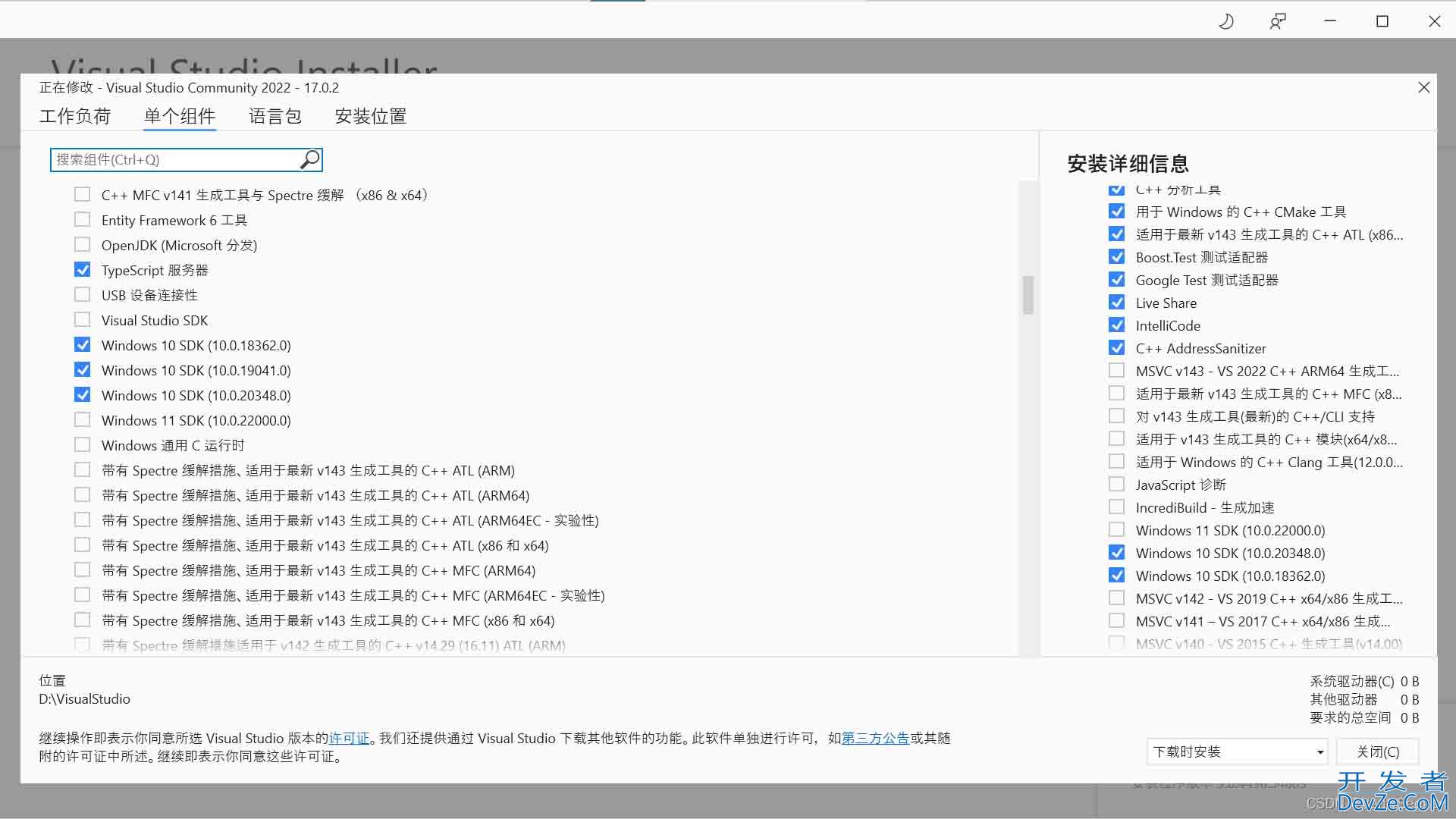Check Windows 11 SDK (10.0.22000.0) in component list
The width and height of the screenshot is (1456, 819).
[82, 420]
